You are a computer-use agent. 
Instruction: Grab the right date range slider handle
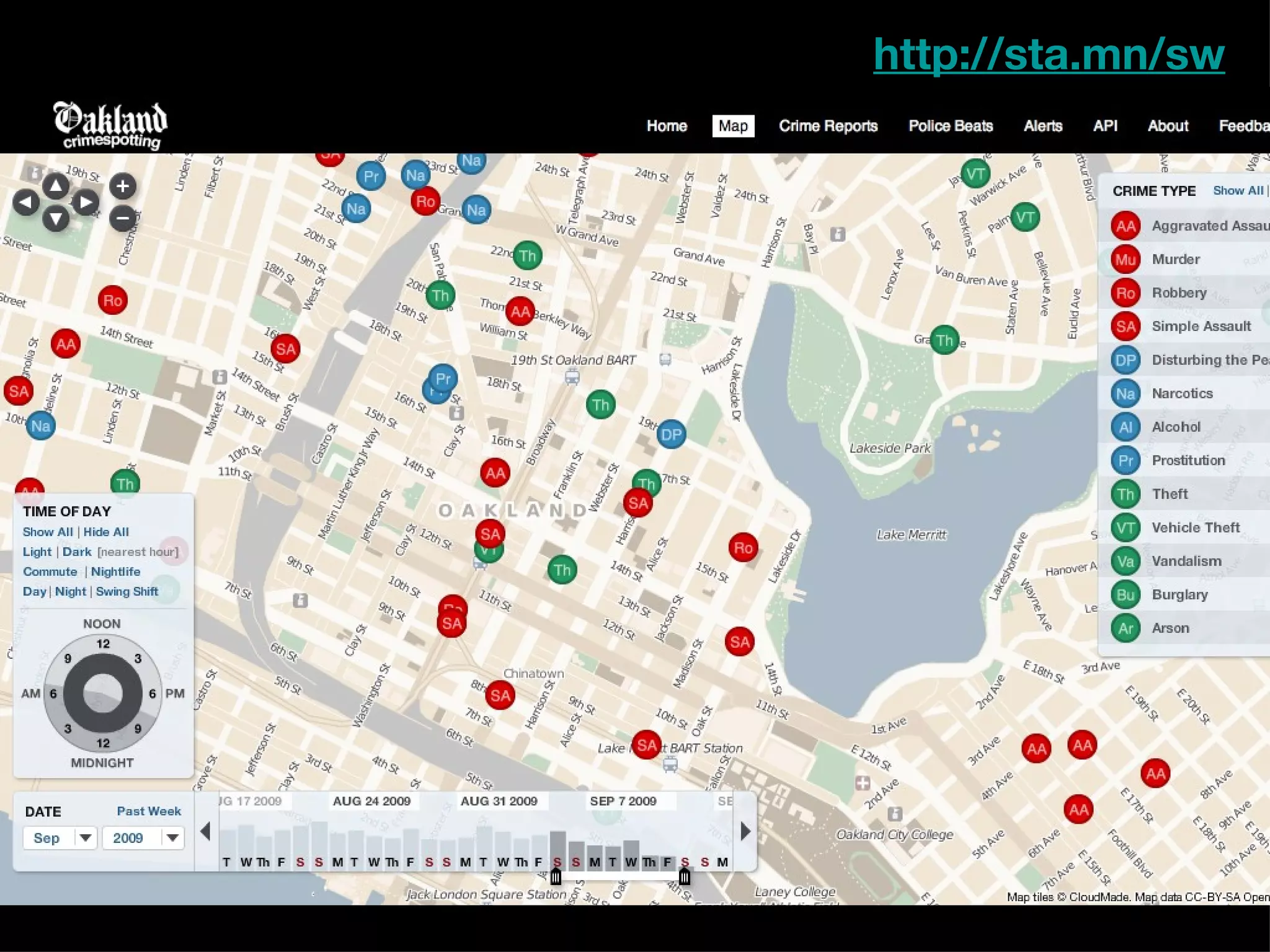pos(684,876)
